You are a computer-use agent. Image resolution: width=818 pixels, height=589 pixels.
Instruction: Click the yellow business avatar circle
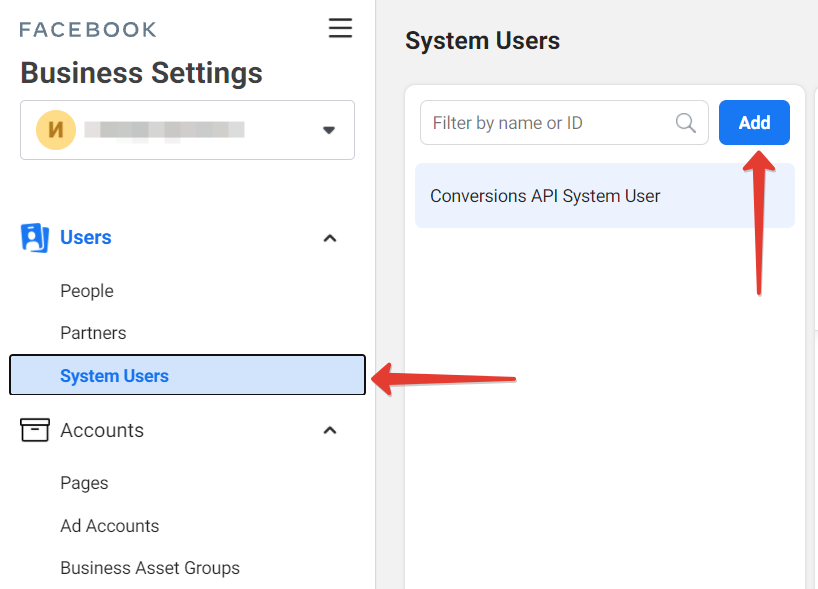coord(56,130)
